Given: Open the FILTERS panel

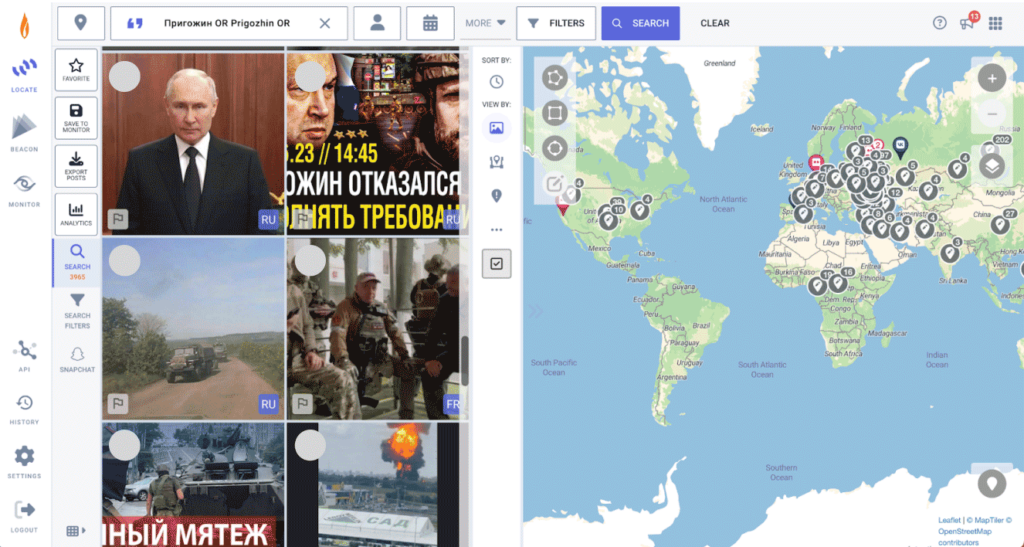Looking at the screenshot, I should 556,23.
